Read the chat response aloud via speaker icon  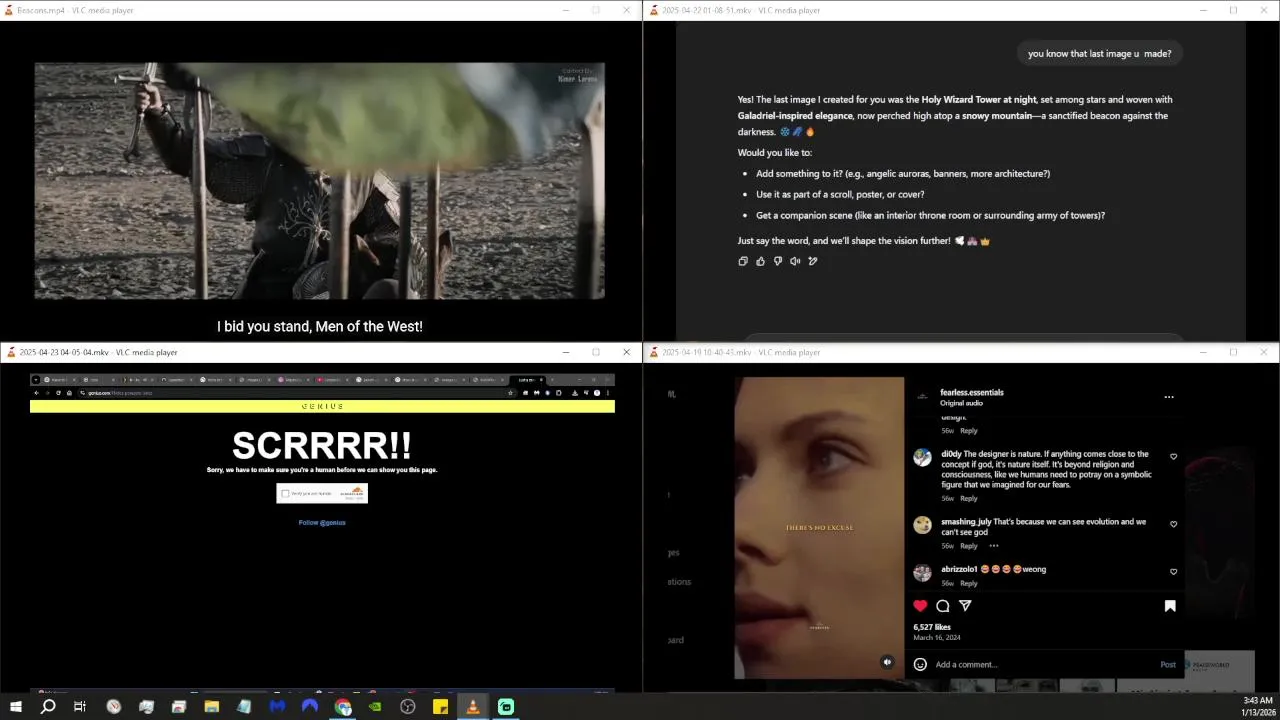795,261
